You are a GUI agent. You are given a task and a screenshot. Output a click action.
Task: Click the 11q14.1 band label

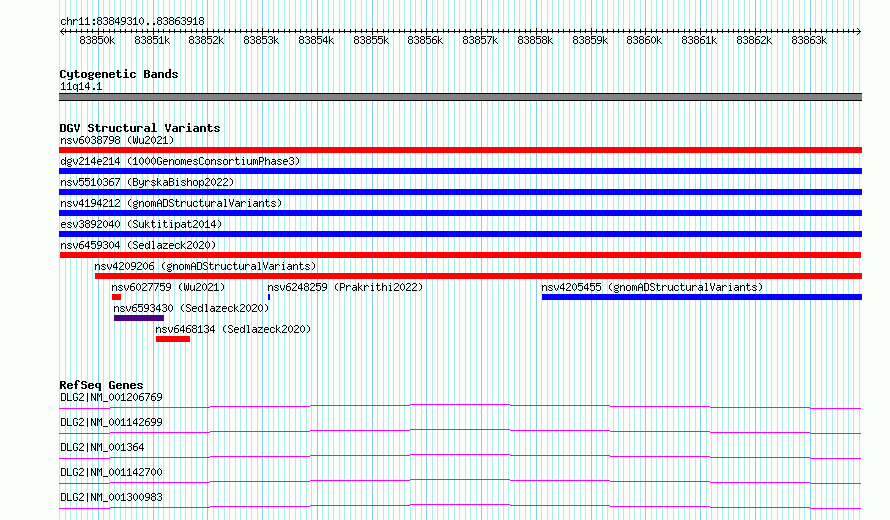click(x=81, y=86)
